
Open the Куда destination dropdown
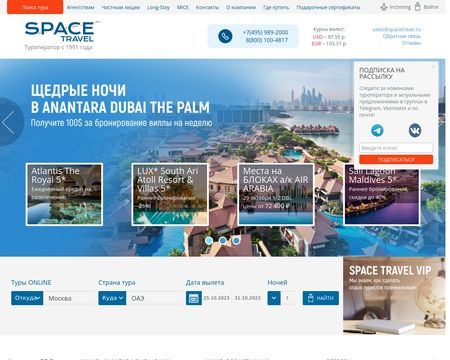[112, 298]
